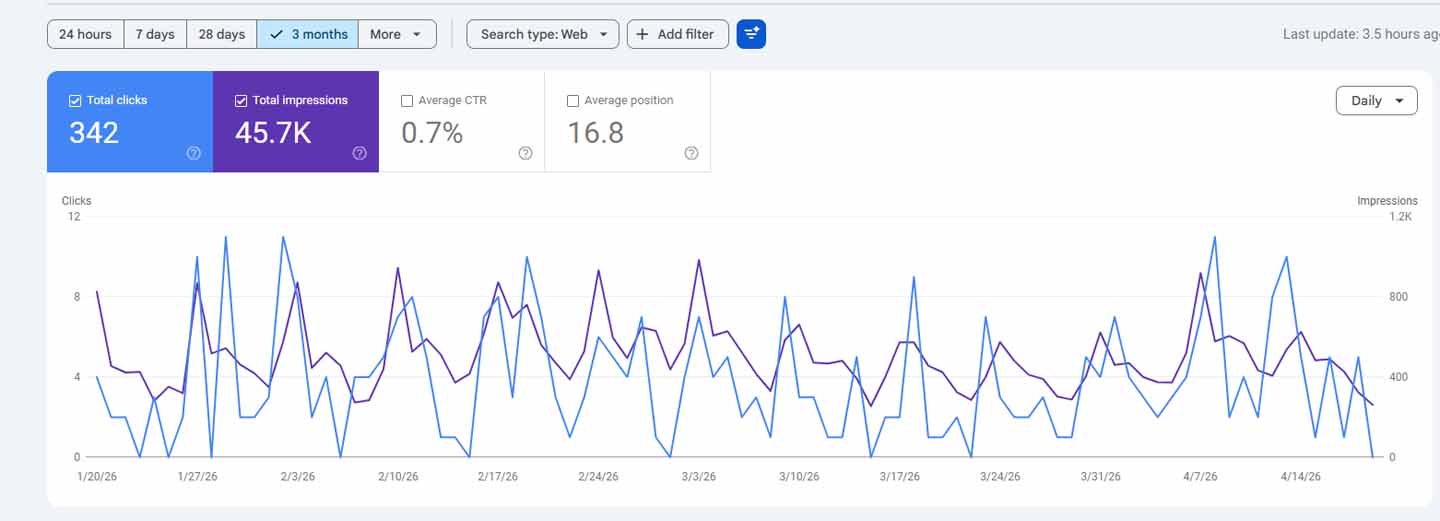Click checkmark icon on 3 months

[276, 34]
